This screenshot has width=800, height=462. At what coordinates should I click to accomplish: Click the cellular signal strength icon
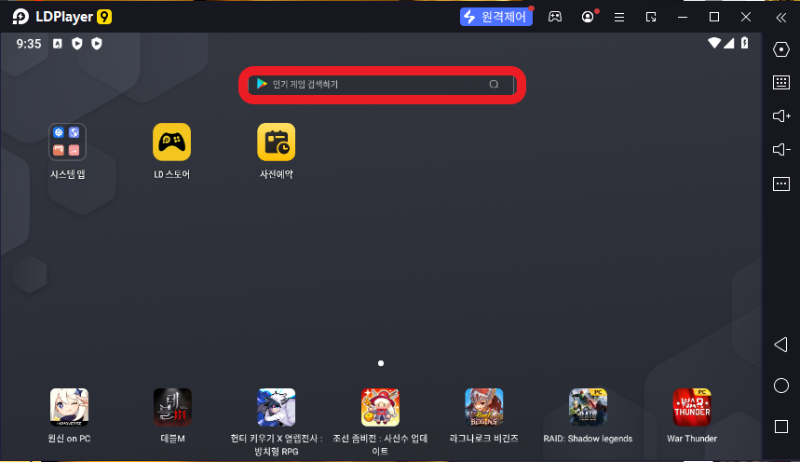(729, 43)
